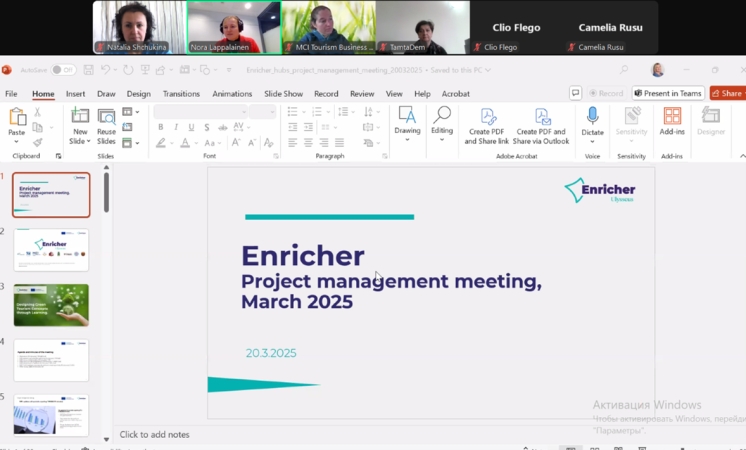Open the Reuse Slides pane

(x=106, y=127)
